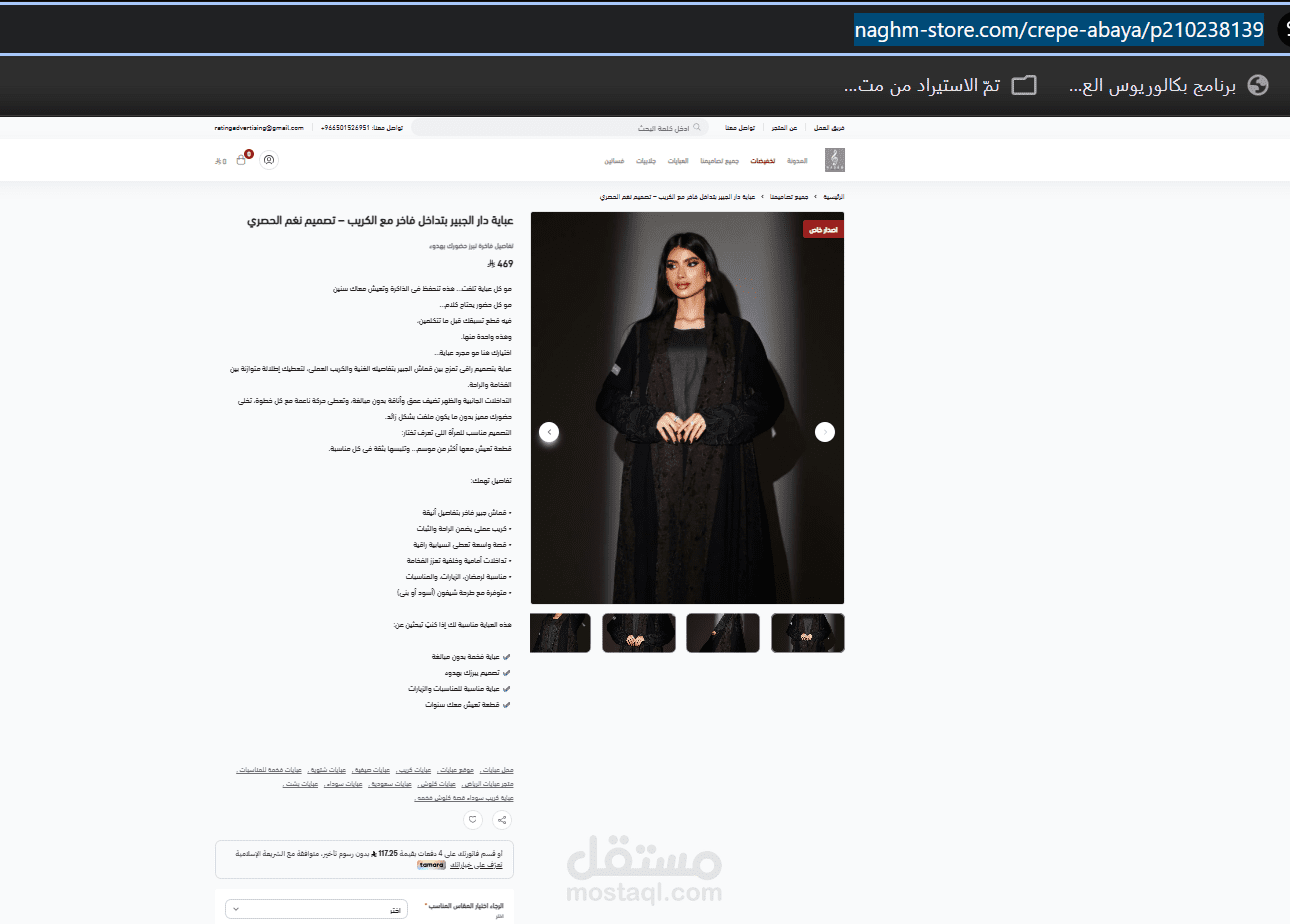The image size is (1290, 924).
Task: Click the عبايات كريب tag link
Action: click(413, 770)
